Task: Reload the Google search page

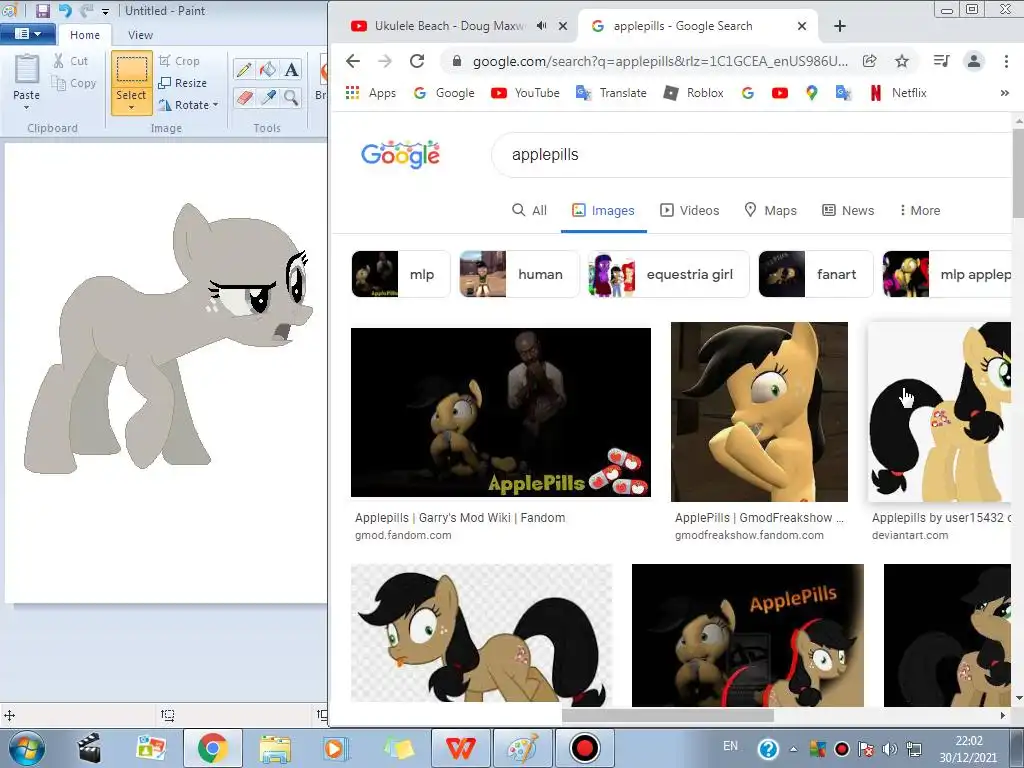Action: point(417,61)
